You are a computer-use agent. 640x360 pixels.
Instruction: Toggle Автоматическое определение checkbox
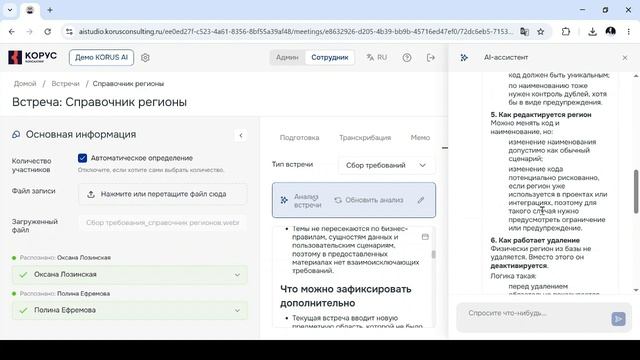coord(82,158)
